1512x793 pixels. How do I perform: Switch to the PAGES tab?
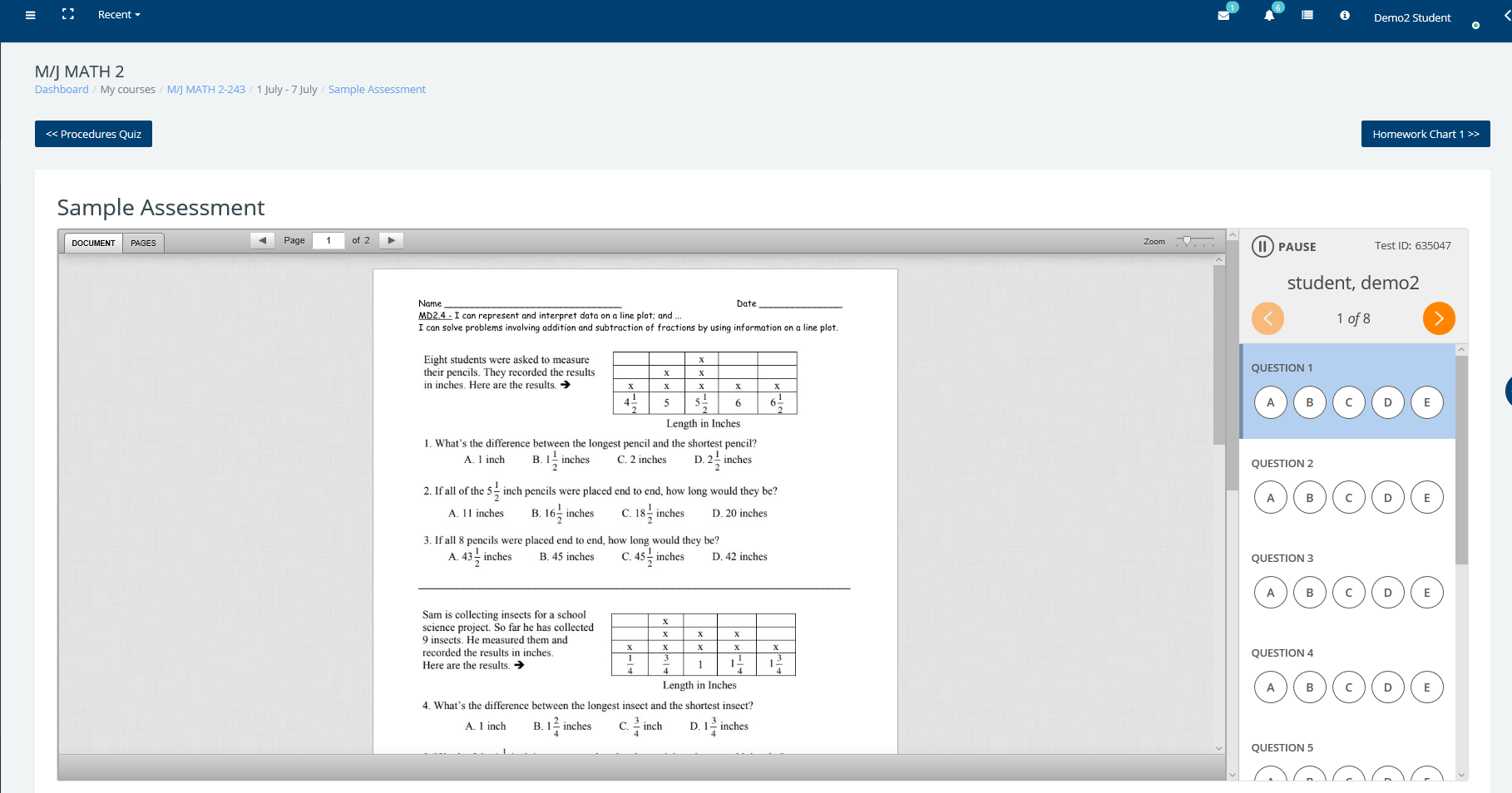pos(143,243)
